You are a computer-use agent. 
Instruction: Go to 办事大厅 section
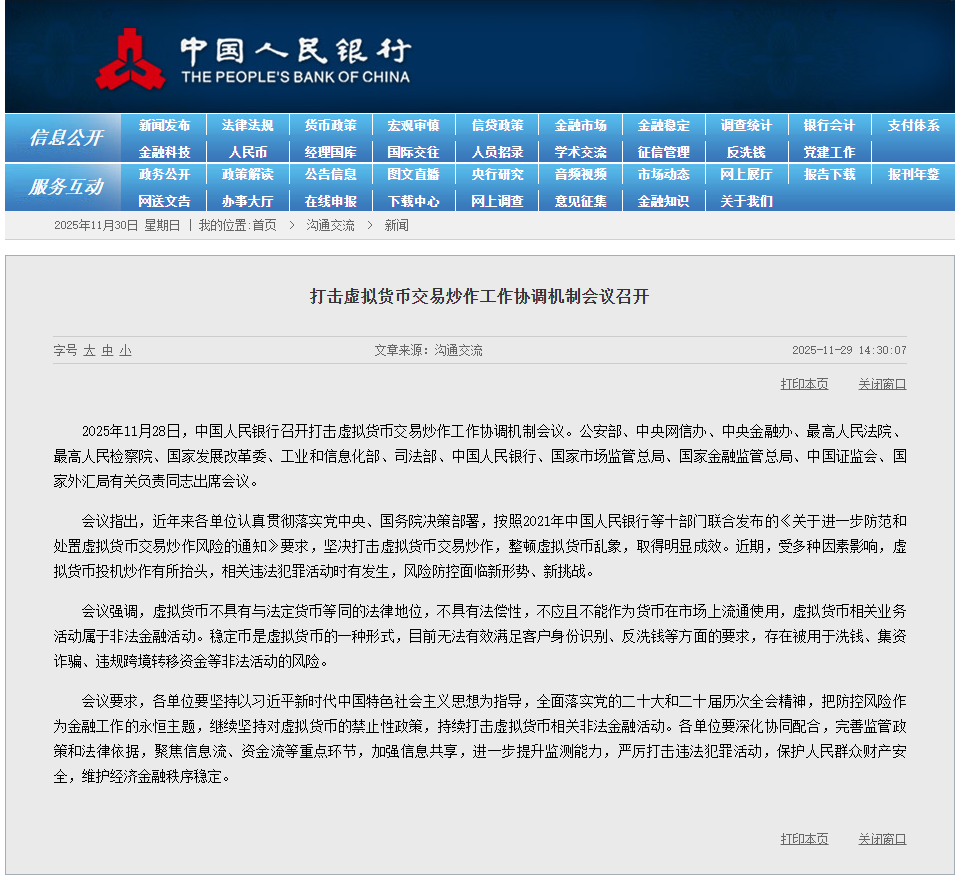pyautogui.click(x=248, y=201)
